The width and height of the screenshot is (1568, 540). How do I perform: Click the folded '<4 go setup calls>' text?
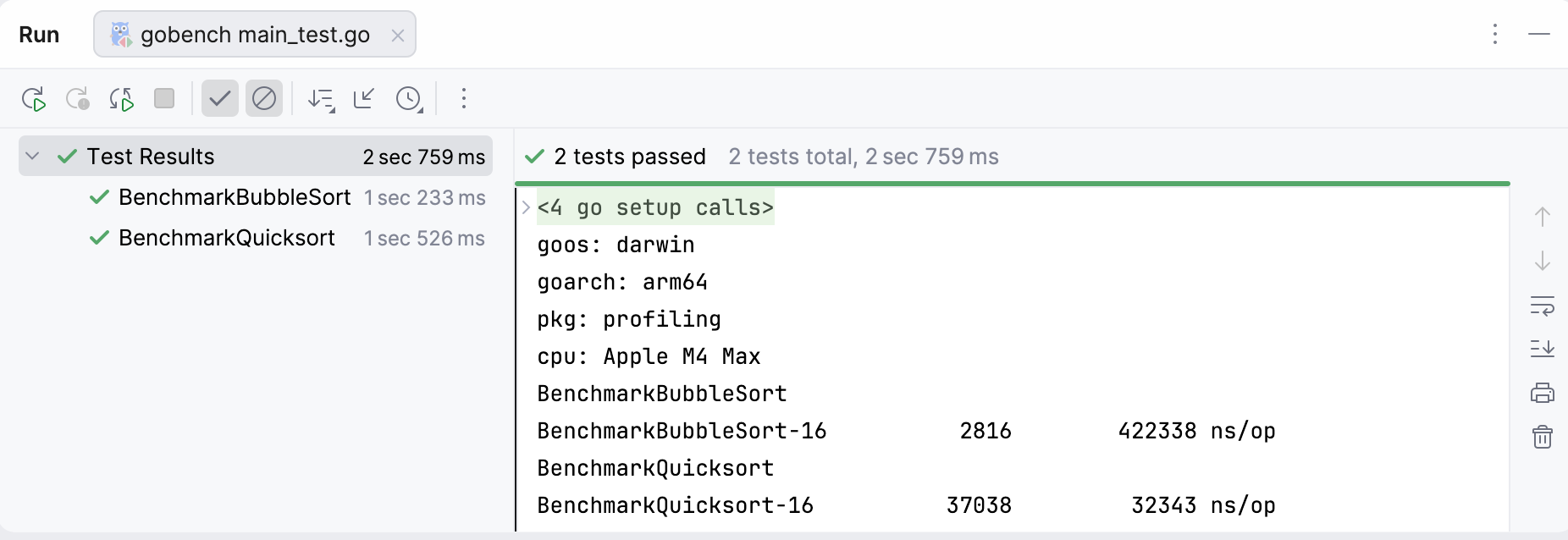point(655,207)
